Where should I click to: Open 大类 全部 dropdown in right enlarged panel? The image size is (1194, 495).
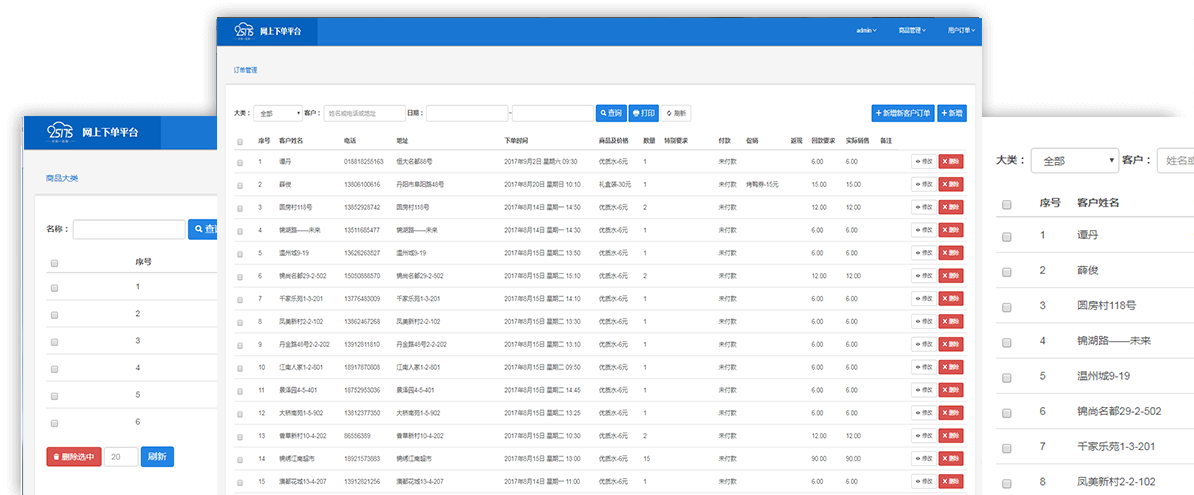pyautogui.click(x=1074, y=161)
